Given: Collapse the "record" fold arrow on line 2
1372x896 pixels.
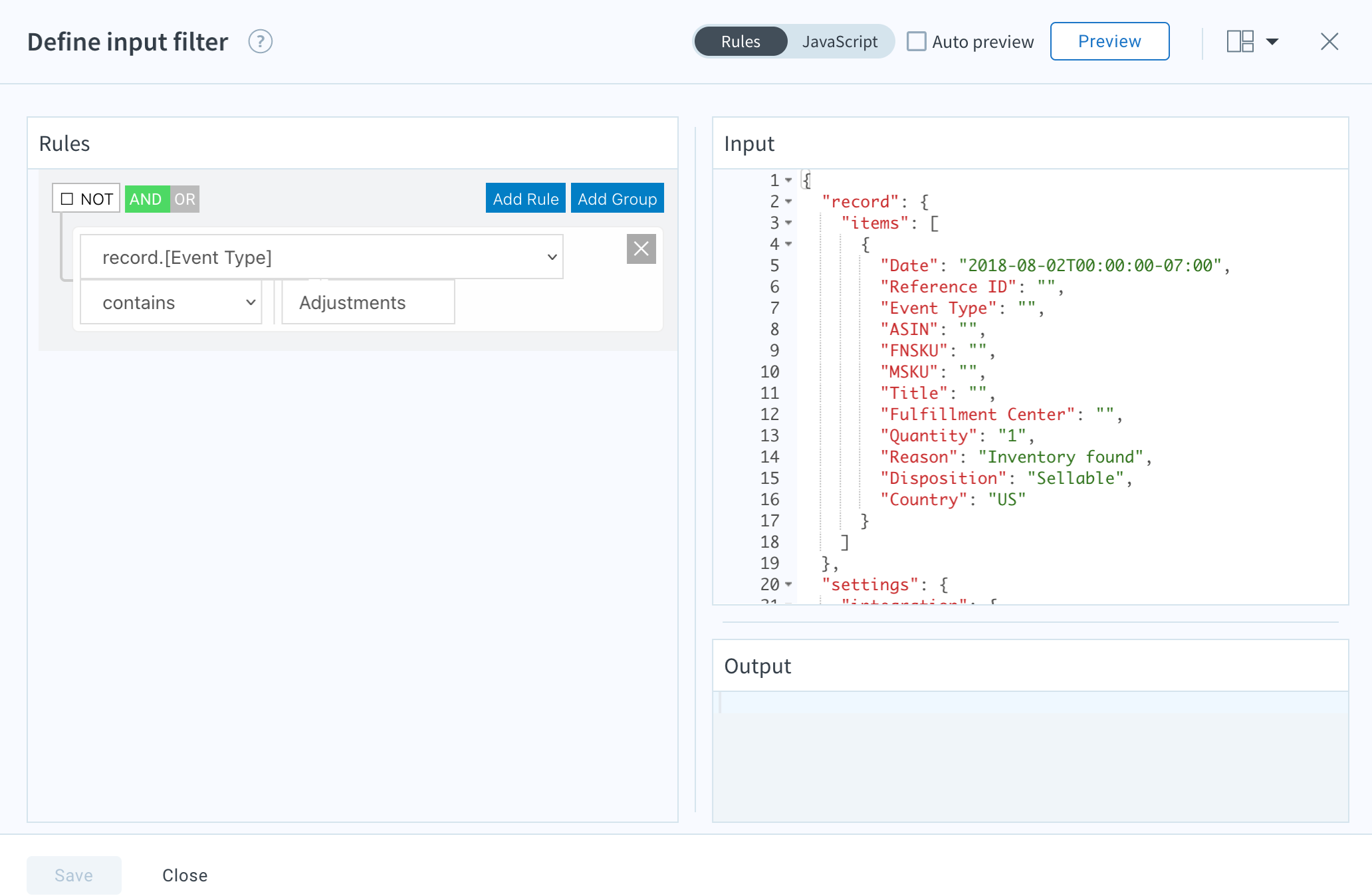Looking at the screenshot, I should pos(788,201).
